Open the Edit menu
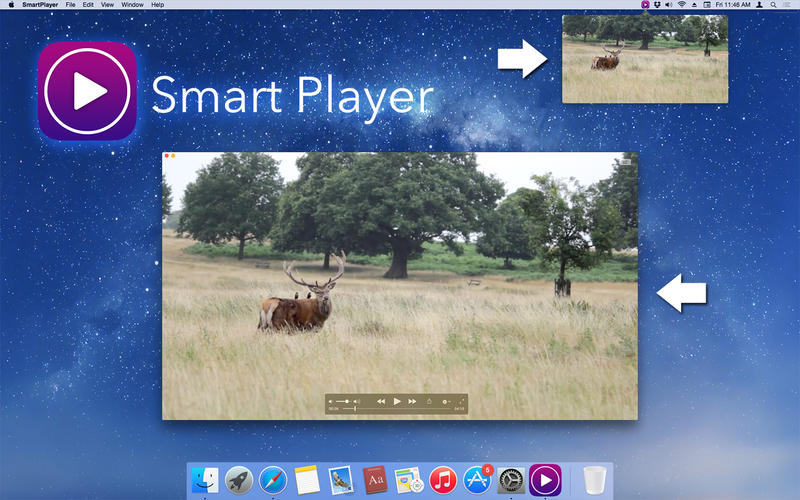This screenshot has height=500, width=800. [88, 5]
